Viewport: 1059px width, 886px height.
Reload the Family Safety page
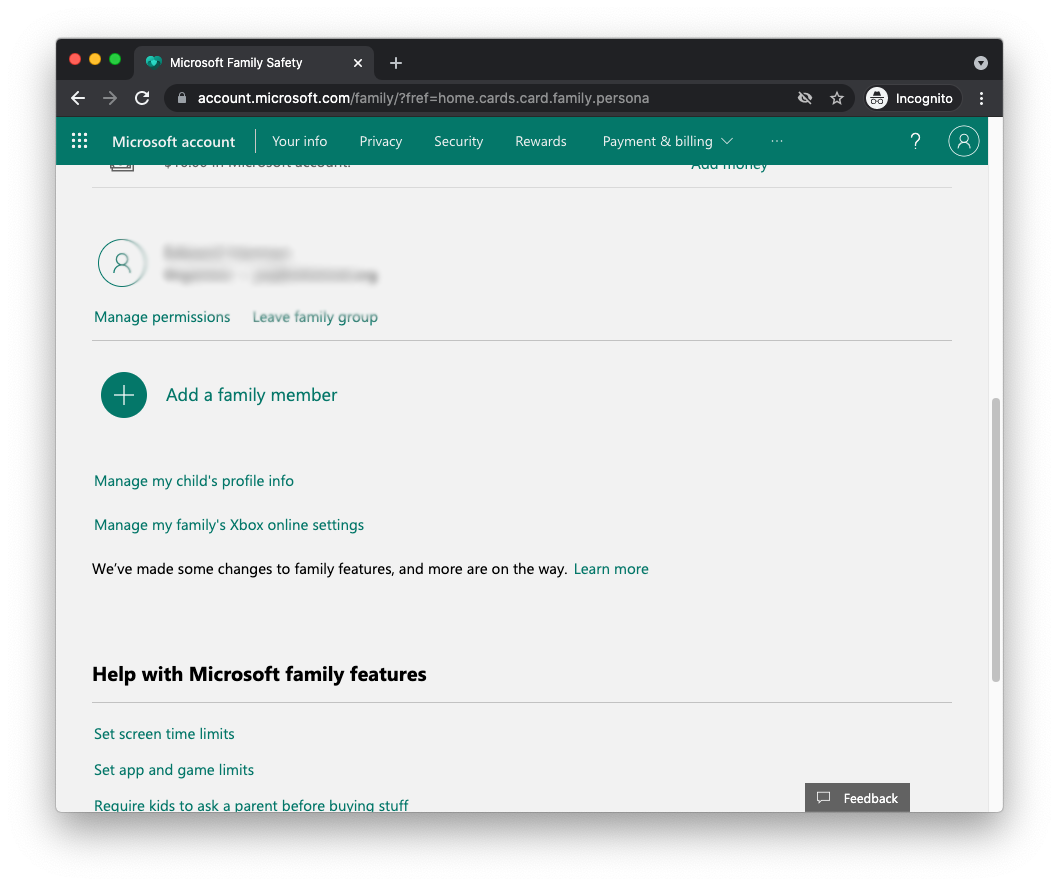(142, 98)
